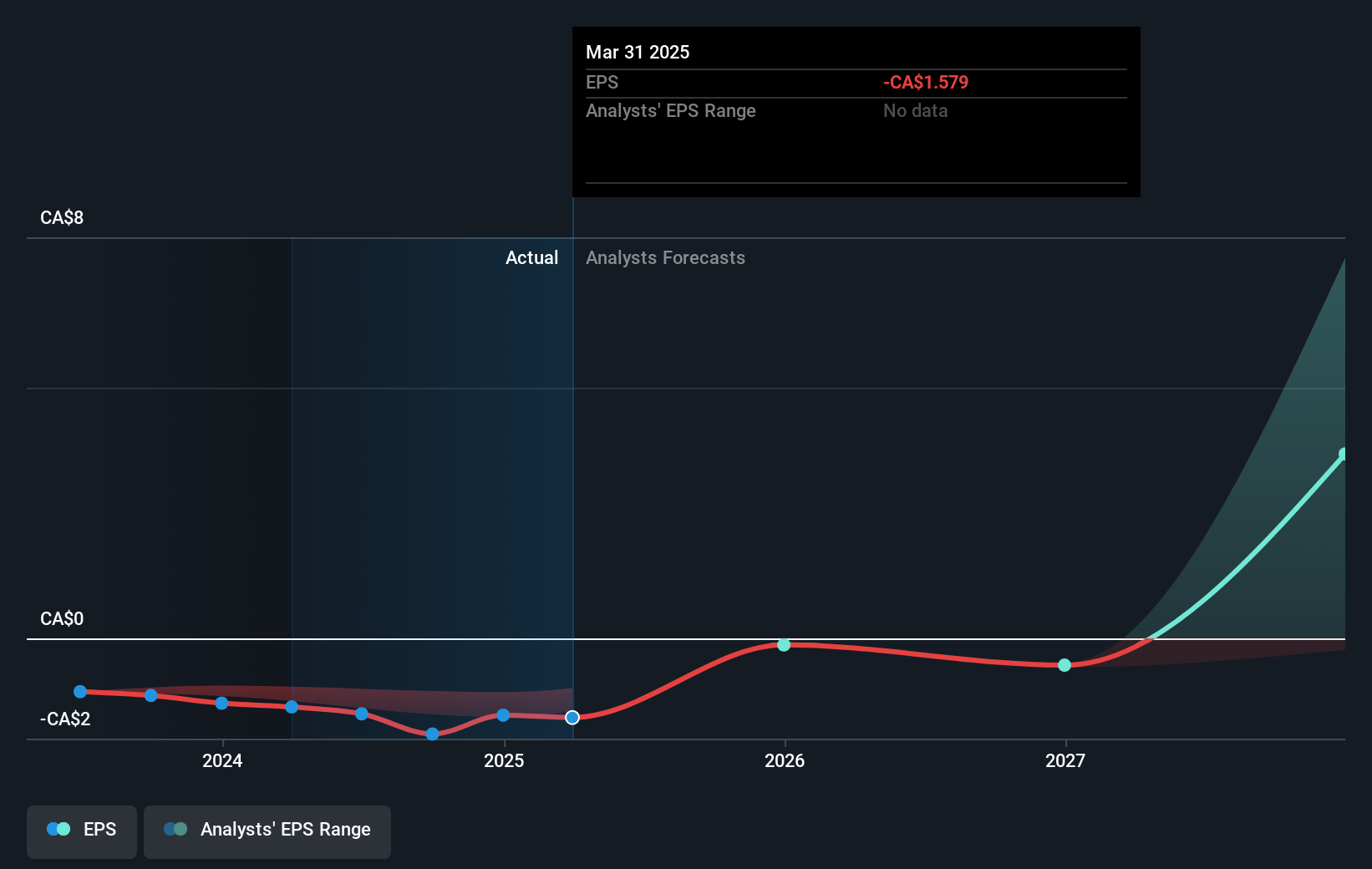Click the Analysts' EPS Range row label in the tooltip
The height and width of the screenshot is (869, 1372).
tap(670, 111)
